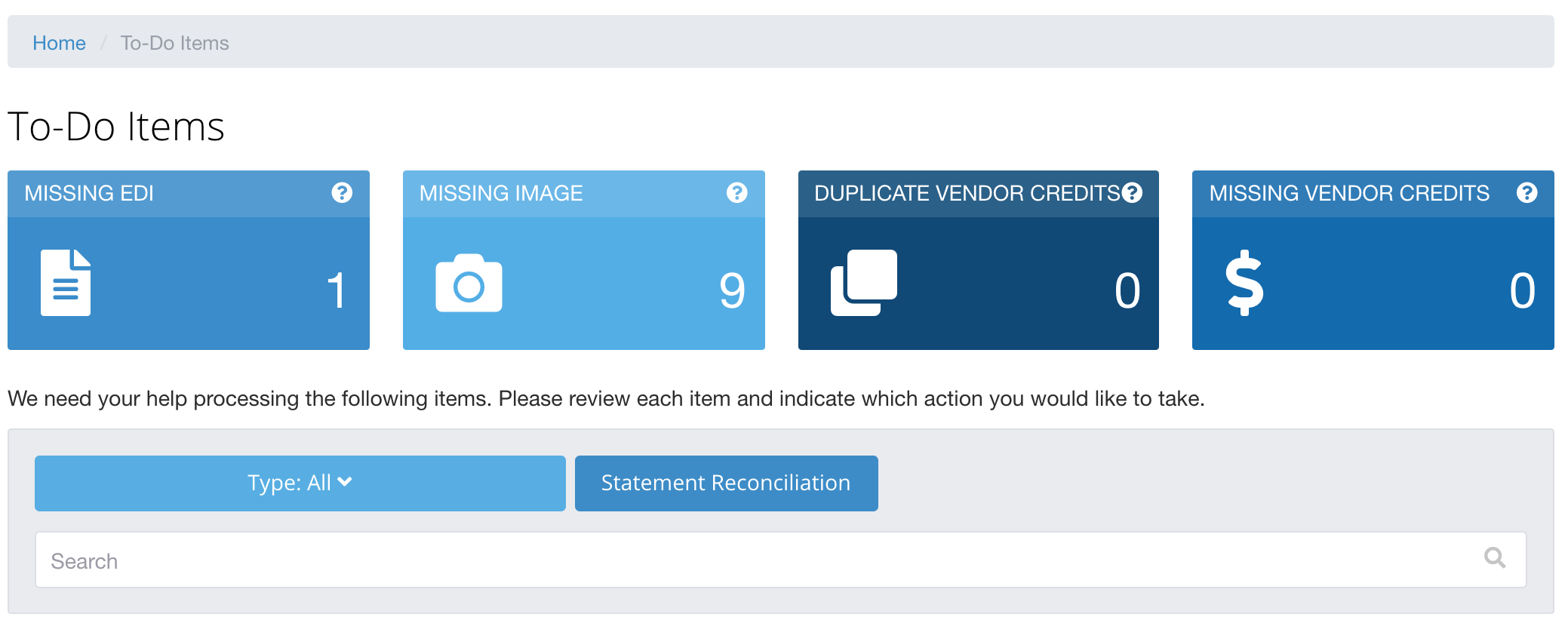Click the document icon in Missing EDI card
Image resolution: width=1568 pixels, height=623 pixels.
(66, 283)
